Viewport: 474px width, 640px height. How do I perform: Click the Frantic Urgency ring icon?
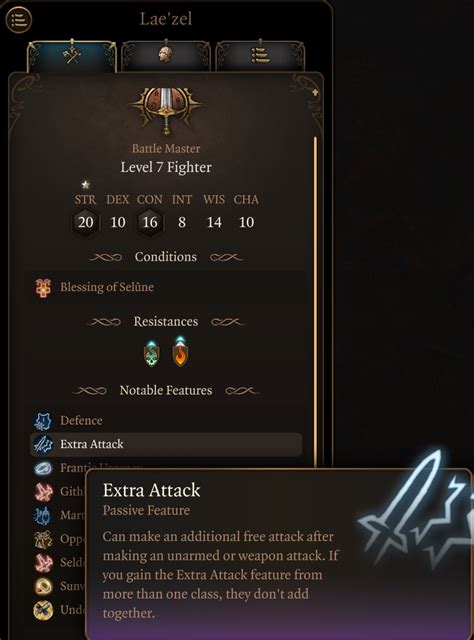(x=43, y=468)
